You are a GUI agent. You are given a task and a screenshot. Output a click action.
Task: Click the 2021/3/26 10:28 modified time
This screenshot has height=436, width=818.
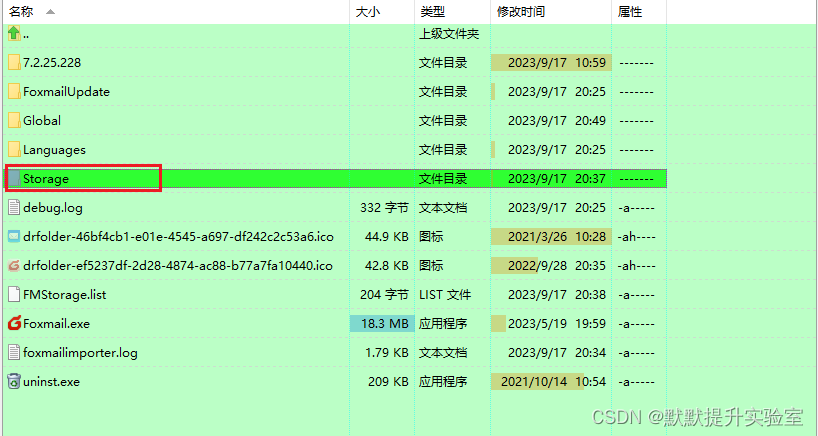[x=557, y=237]
